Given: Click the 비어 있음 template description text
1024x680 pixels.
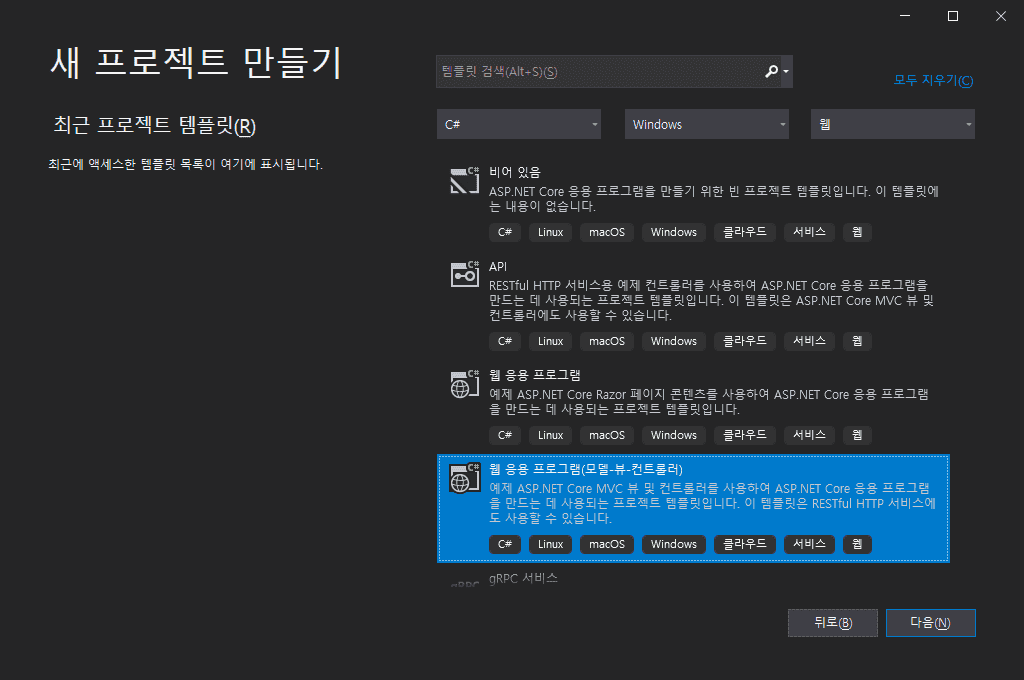Looking at the screenshot, I should point(714,199).
